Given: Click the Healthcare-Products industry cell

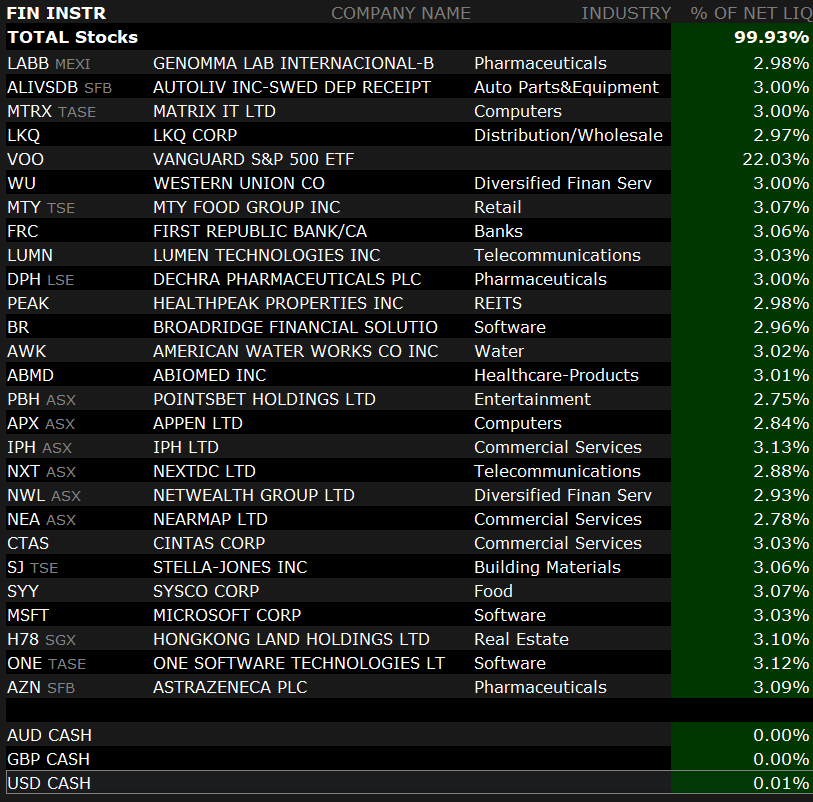Looking at the screenshot, I should [556, 375].
